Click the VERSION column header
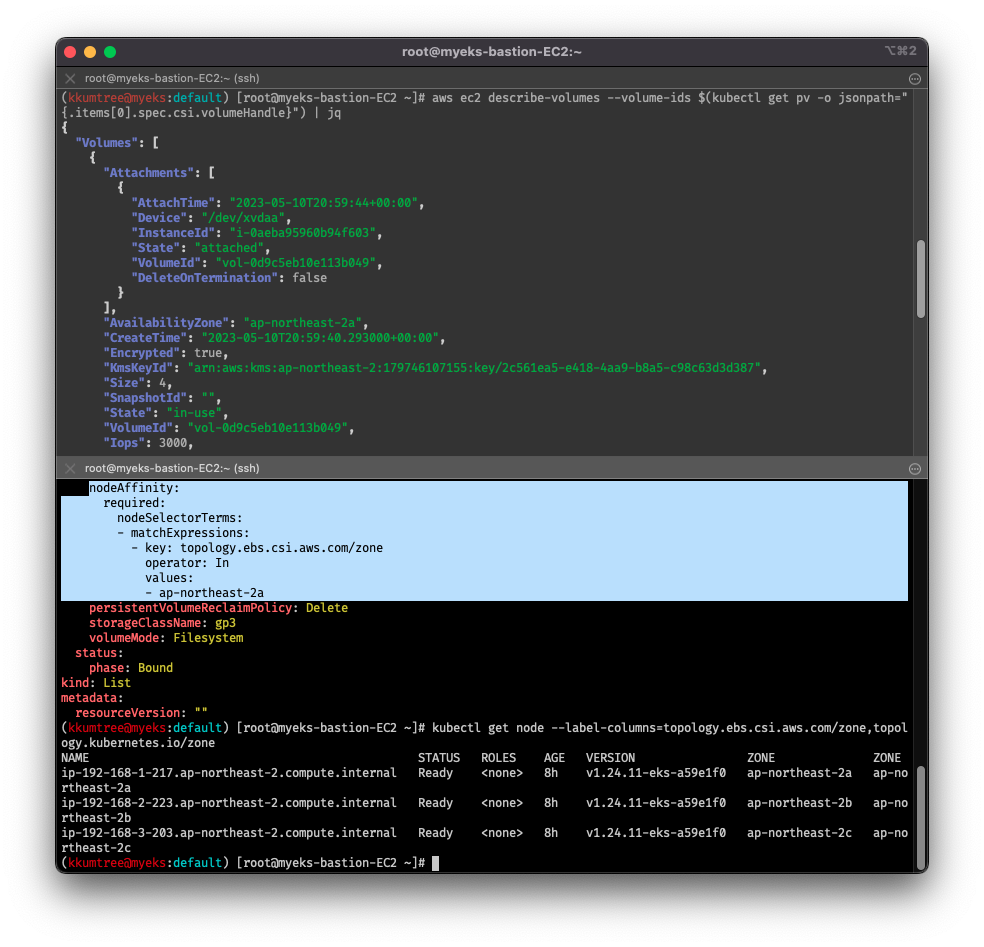The height and width of the screenshot is (947, 984). [x=611, y=759]
